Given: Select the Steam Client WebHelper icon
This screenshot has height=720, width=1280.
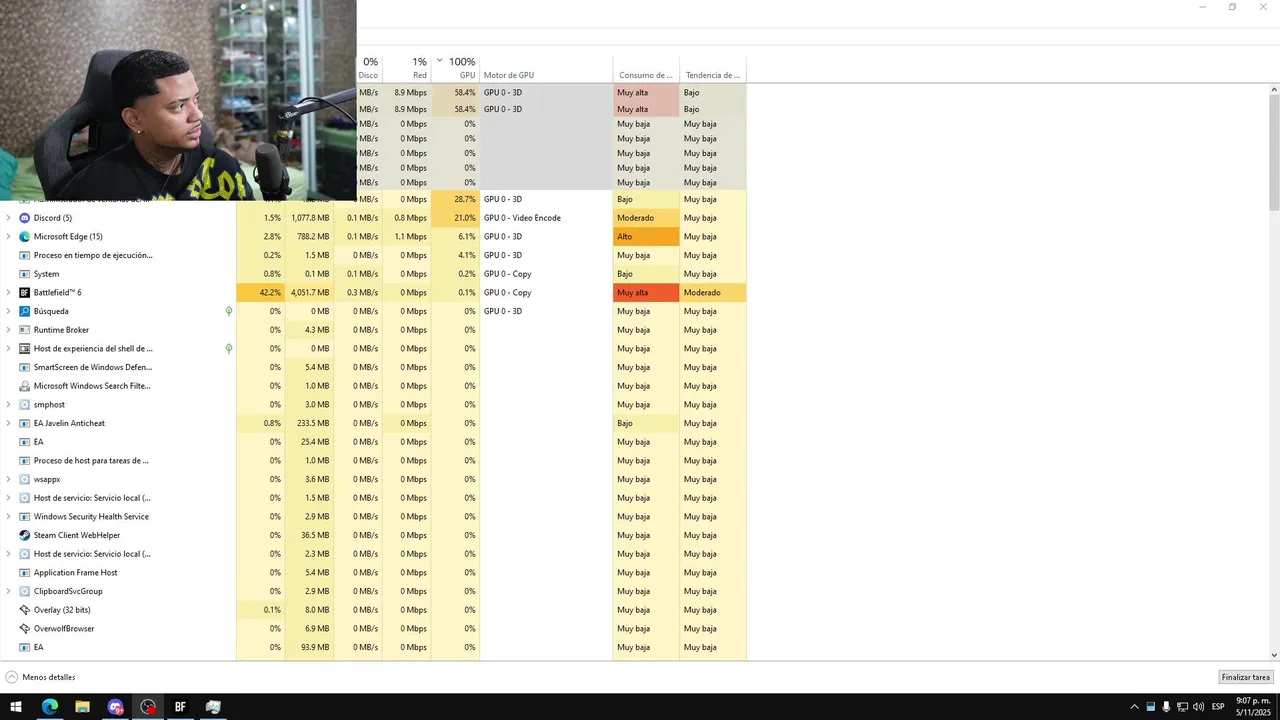Looking at the screenshot, I should [25, 535].
